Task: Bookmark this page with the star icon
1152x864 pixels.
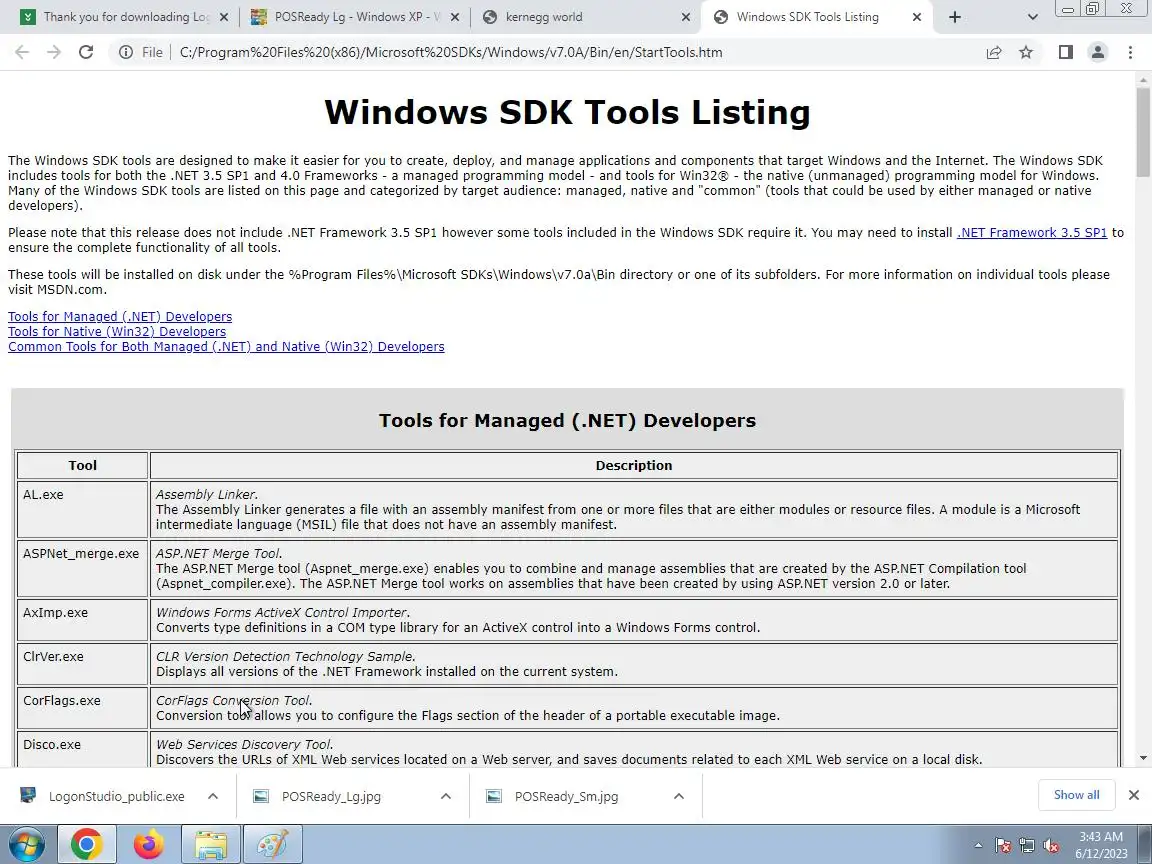Action: click(x=1026, y=52)
